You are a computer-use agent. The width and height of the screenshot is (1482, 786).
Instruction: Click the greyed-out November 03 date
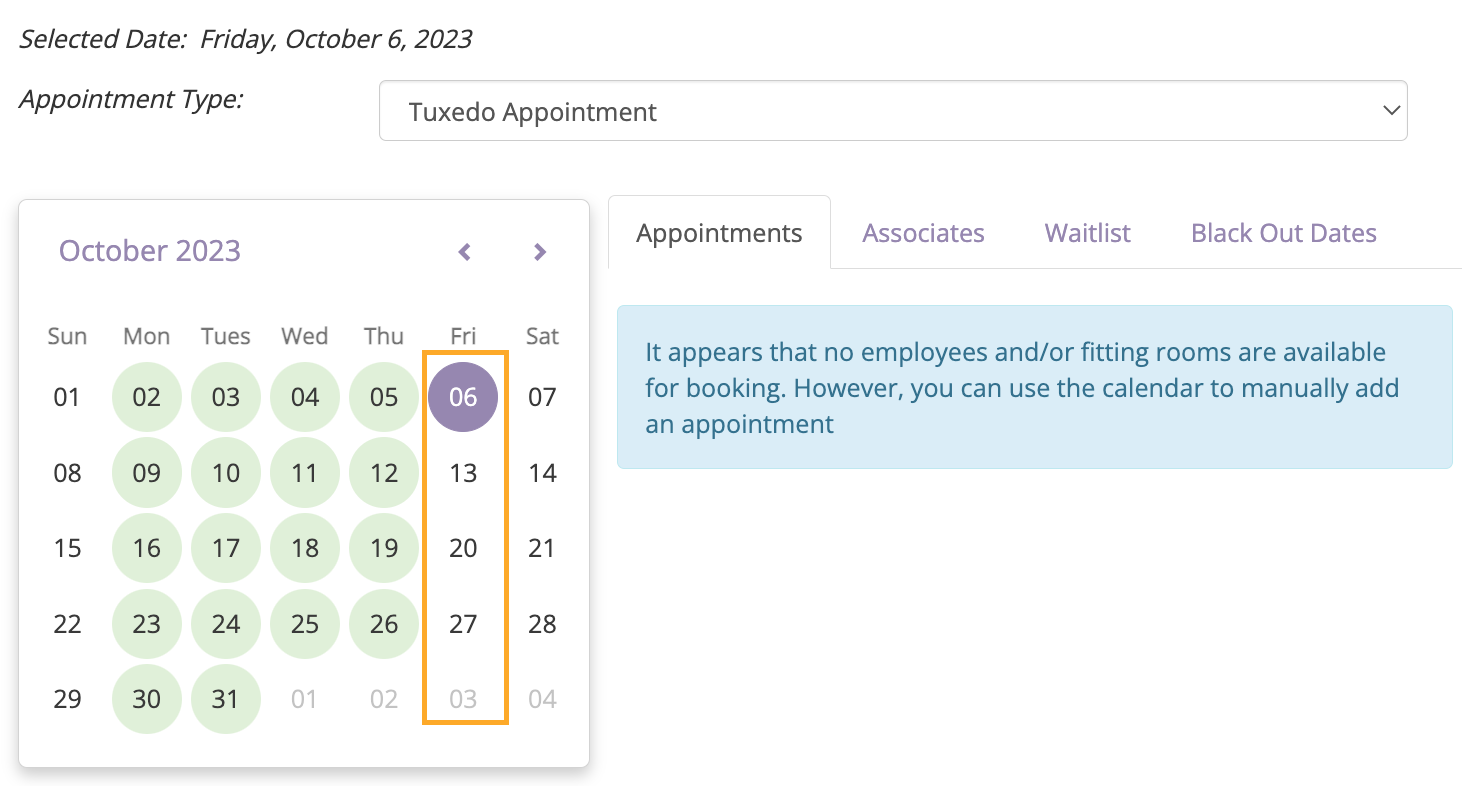tap(463, 699)
